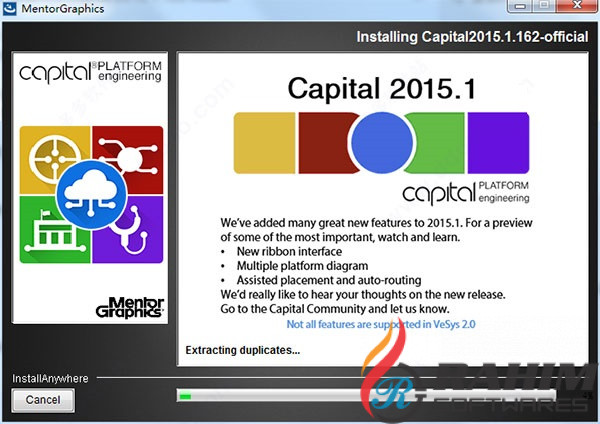Click capital PLATFORM engineering logo in left panel

point(90,72)
